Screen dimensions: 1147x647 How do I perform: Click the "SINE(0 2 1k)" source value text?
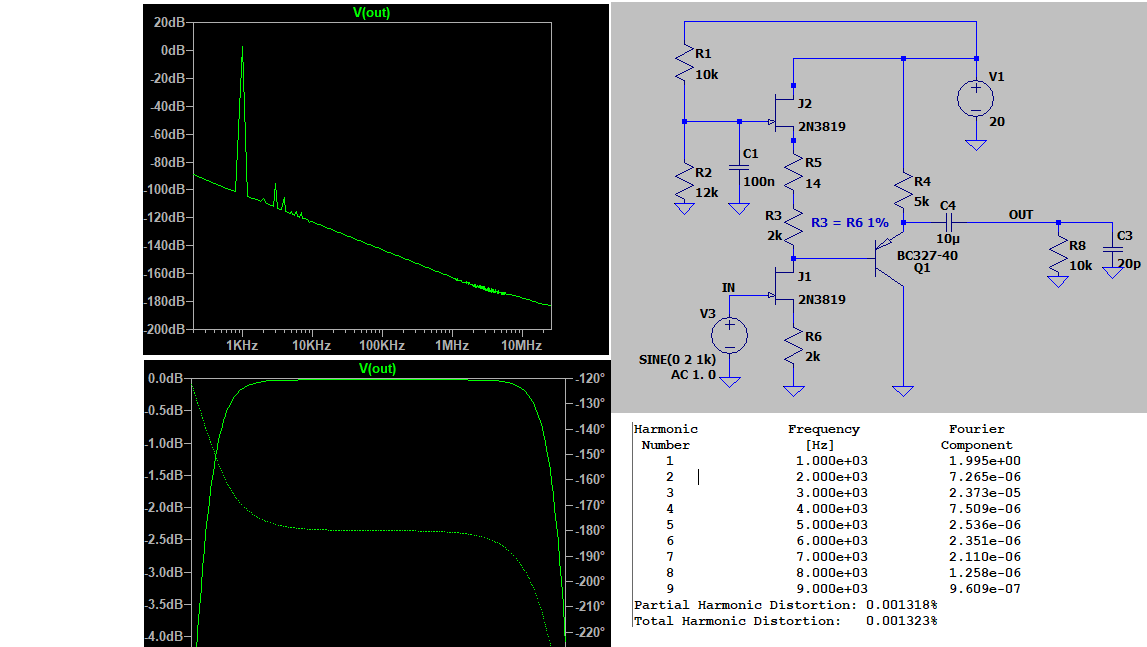[677, 359]
